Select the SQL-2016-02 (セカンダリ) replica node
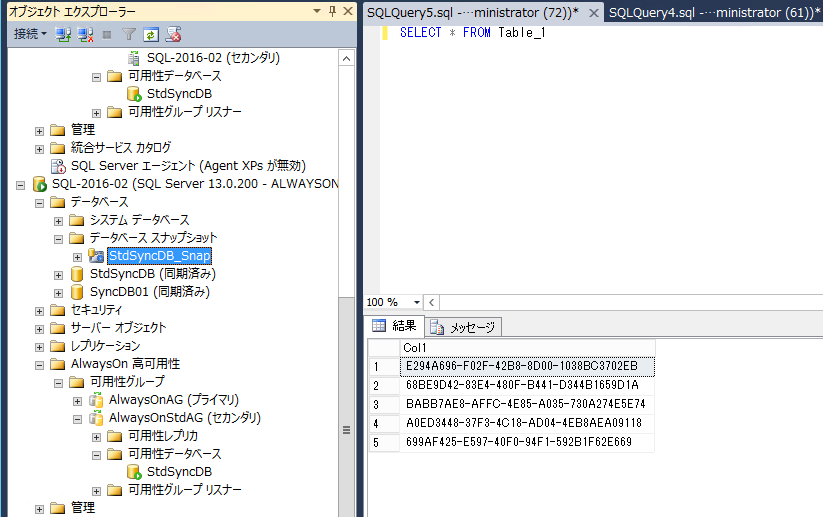 [x=213, y=58]
